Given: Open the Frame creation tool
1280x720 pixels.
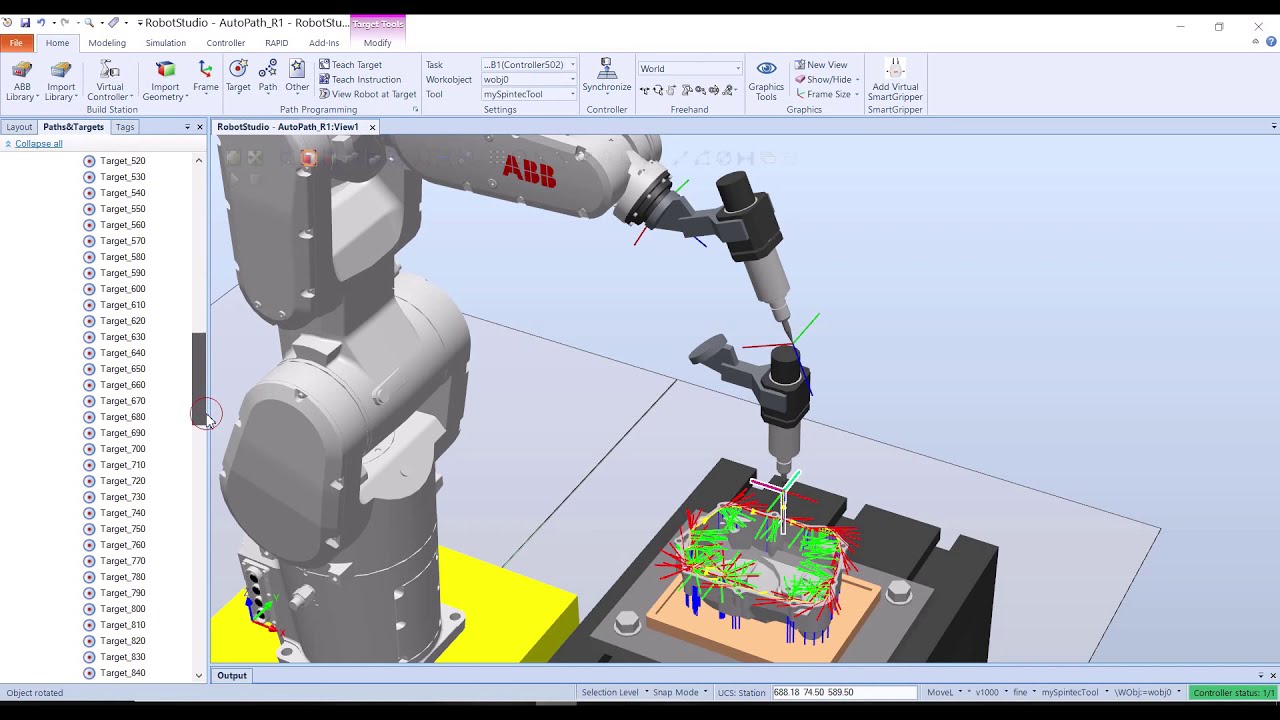Looking at the screenshot, I should 206,77.
